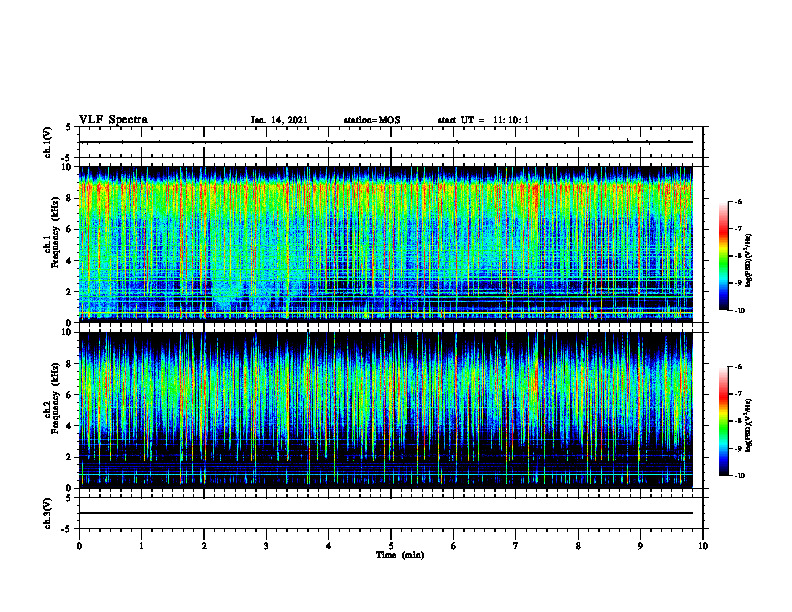This screenshot has height=612, width=792.
Task: Click the "-6" label on ch.1 color bar
Action: point(738,201)
